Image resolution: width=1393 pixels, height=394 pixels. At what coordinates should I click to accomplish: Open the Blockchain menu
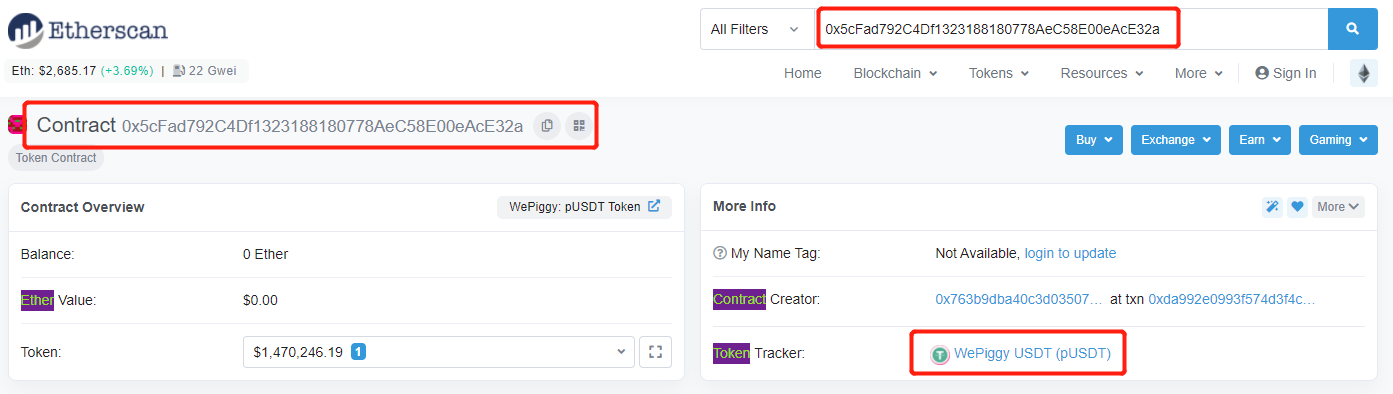(x=895, y=73)
